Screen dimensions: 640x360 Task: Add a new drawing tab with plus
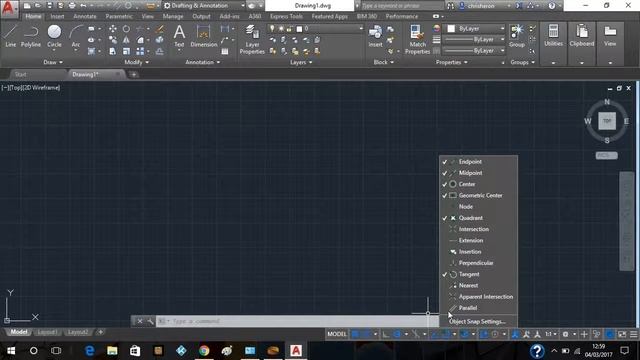click(x=133, y=74)
